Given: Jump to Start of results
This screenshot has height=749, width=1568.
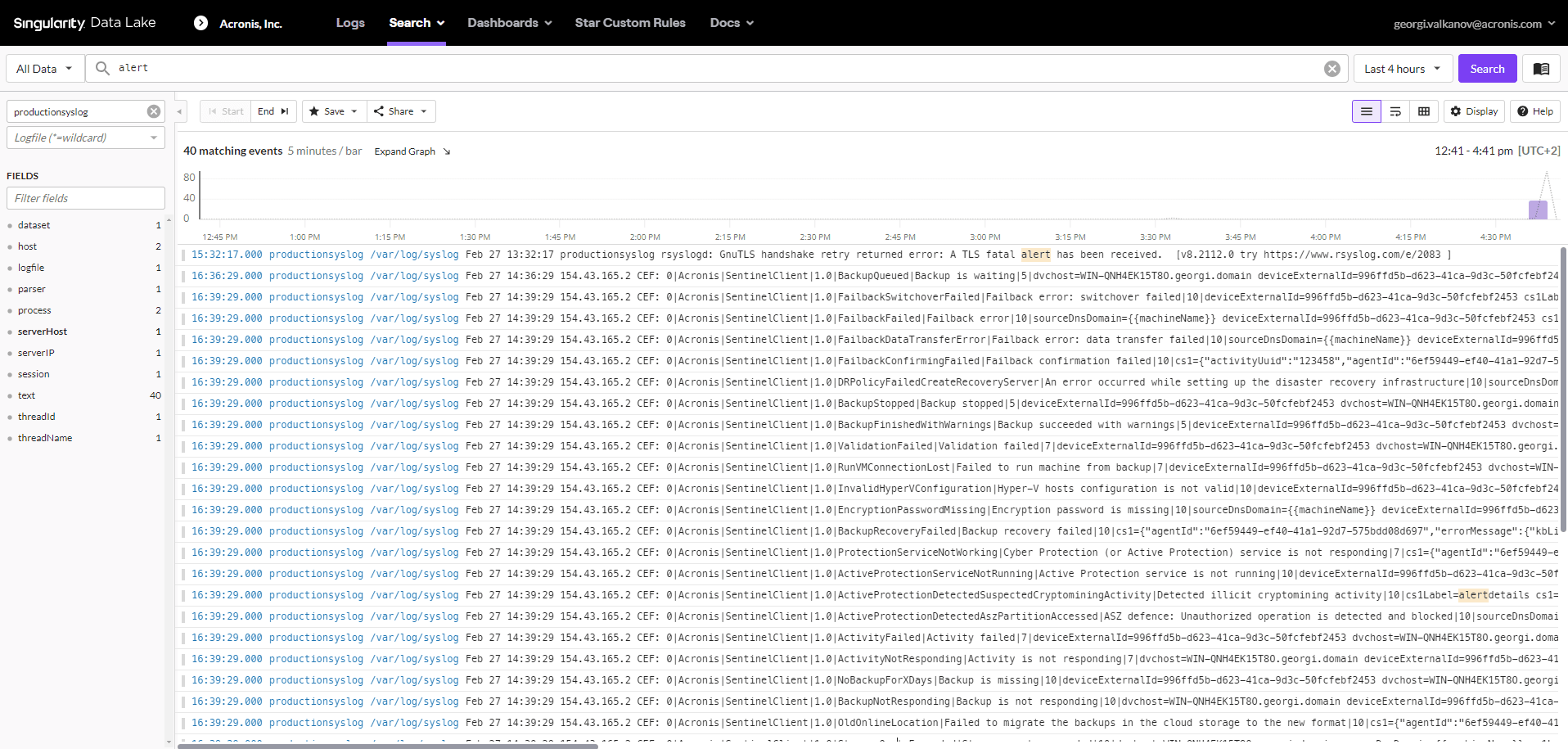Looking at the screenshot, I should point(226,111).
